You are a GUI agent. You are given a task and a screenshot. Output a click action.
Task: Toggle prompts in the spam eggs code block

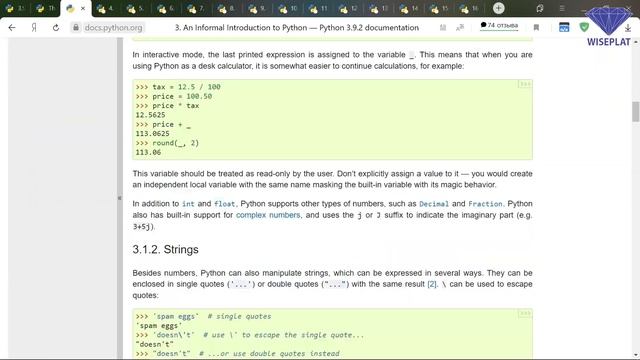tap(525, 313)
